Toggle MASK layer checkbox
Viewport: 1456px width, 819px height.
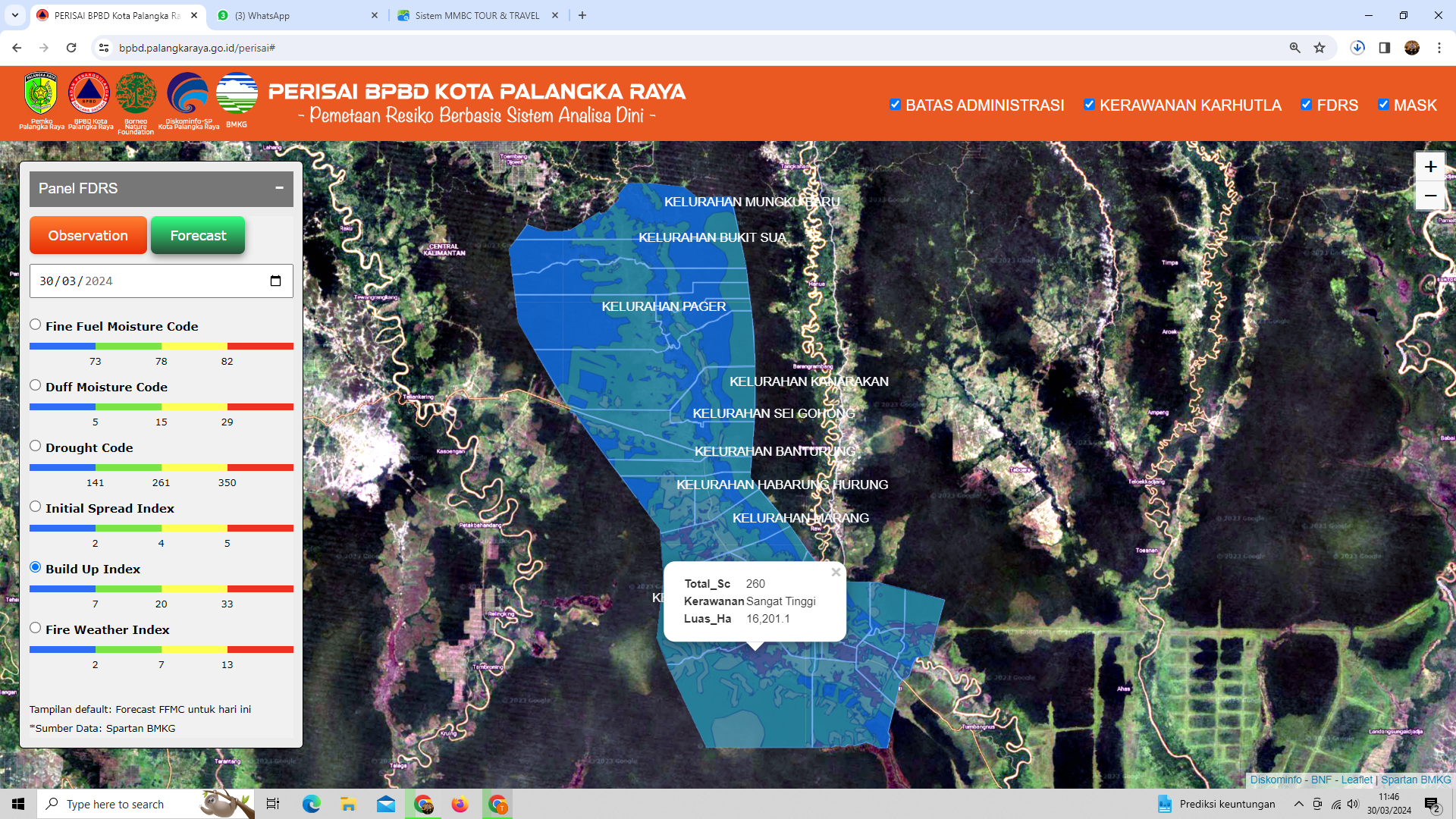click(1384, 105)
